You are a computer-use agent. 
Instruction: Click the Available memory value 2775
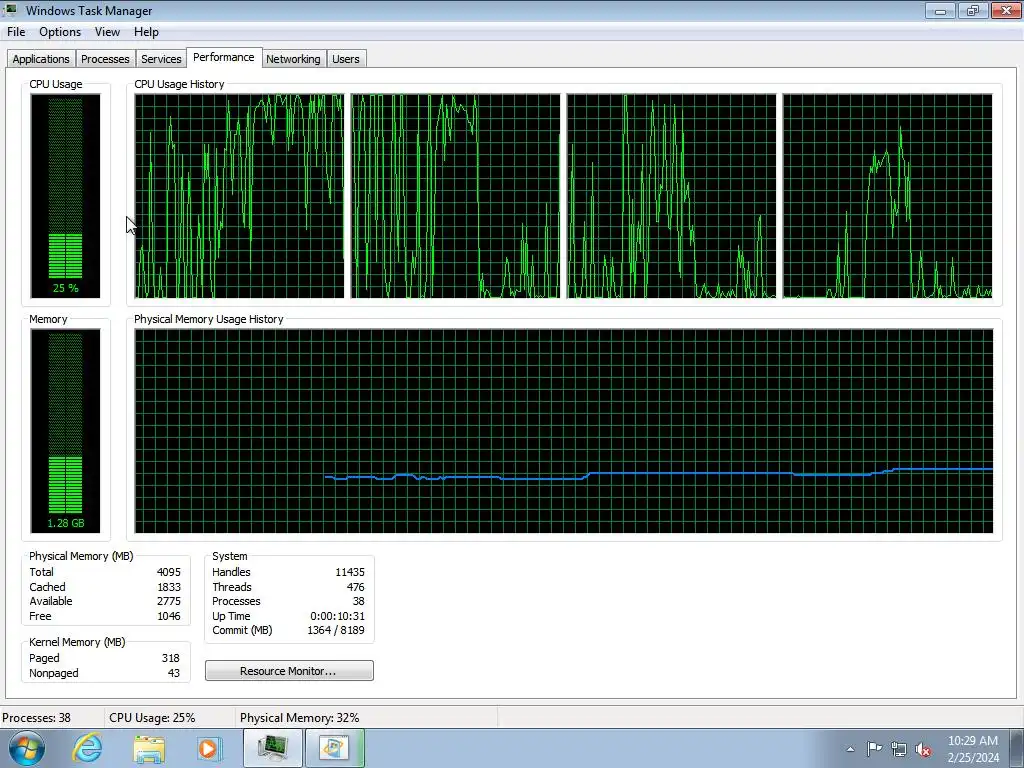pyautogui.click(x=168, y=601)
